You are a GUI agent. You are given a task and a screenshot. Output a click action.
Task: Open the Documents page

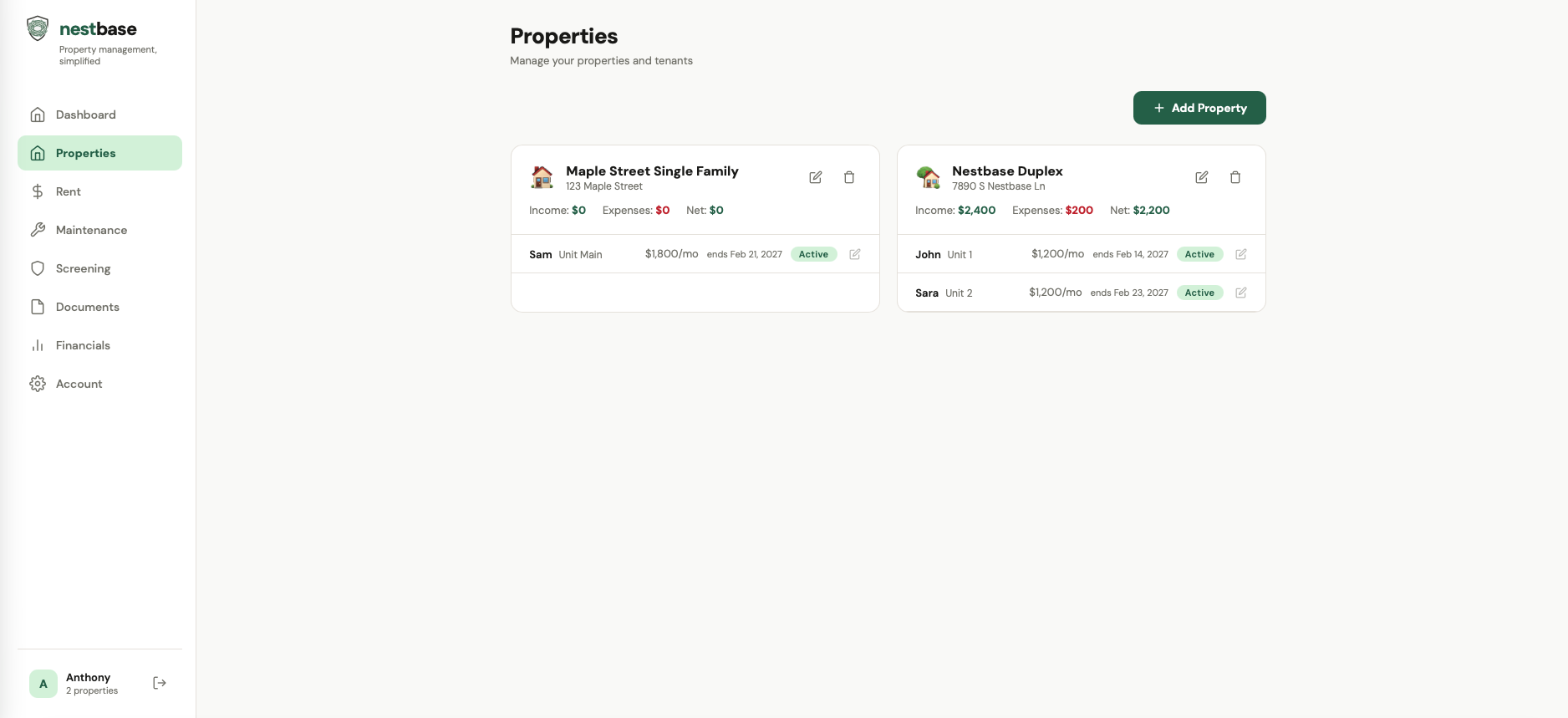pyautogui.click(x=87, y=307)
